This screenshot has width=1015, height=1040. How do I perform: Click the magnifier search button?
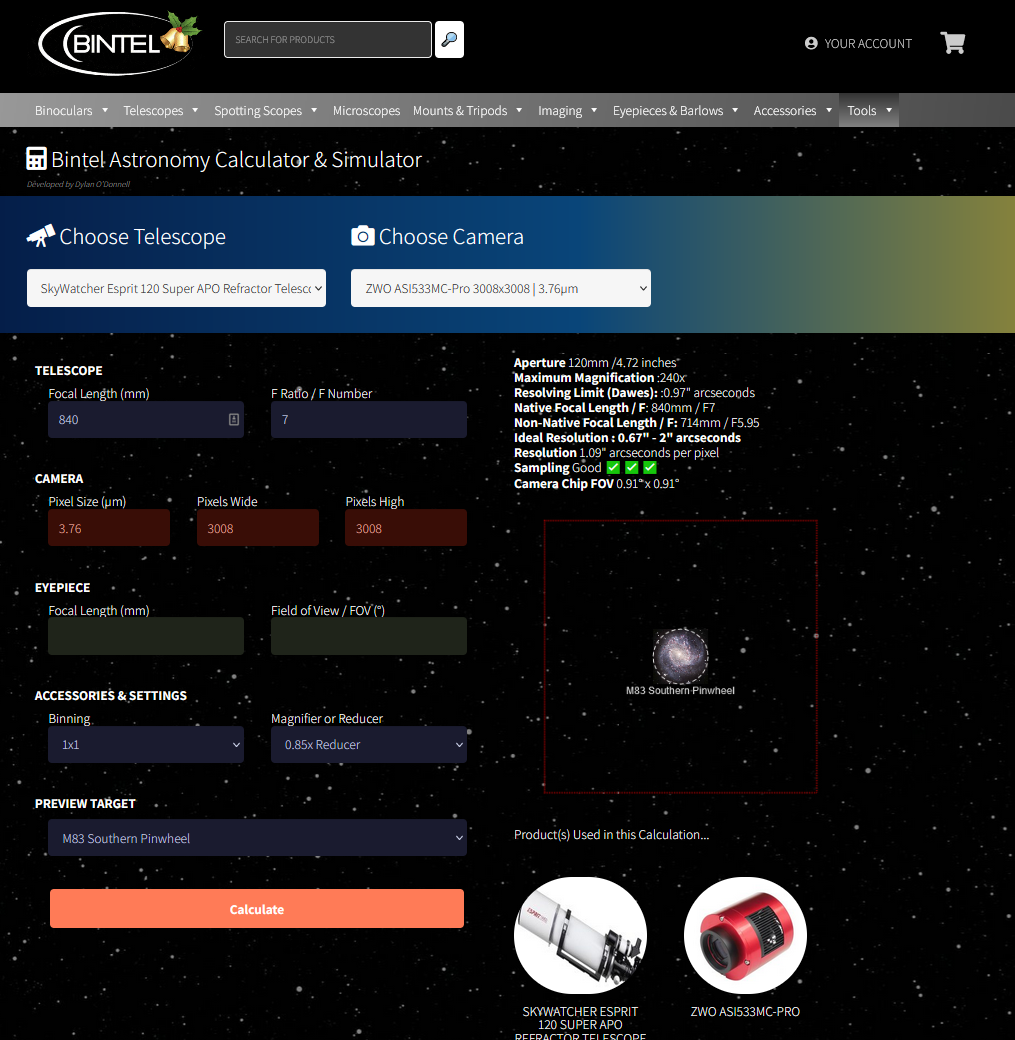[449, 40]
